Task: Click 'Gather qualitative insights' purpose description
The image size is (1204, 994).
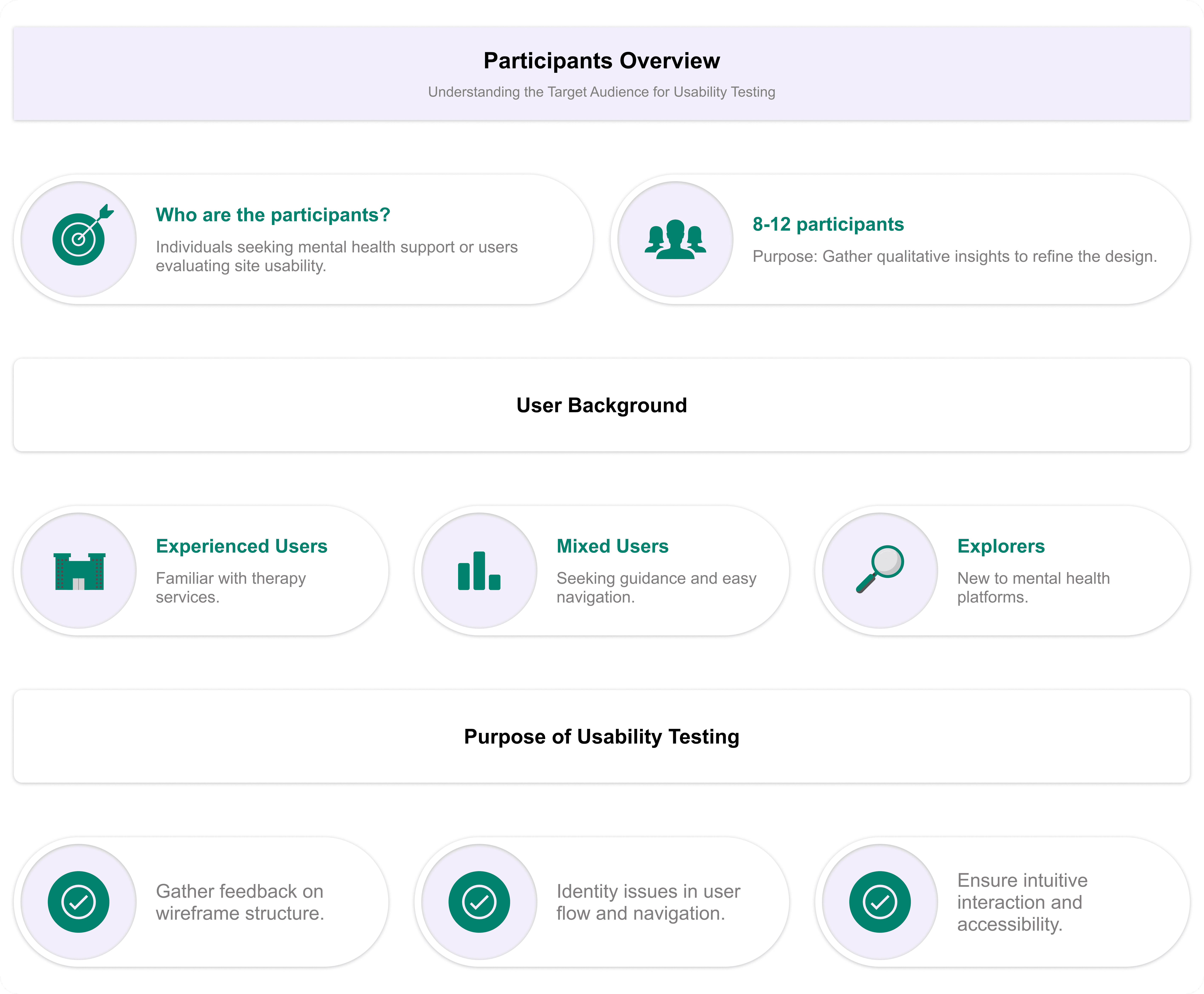Action: [x=954, y=256]
